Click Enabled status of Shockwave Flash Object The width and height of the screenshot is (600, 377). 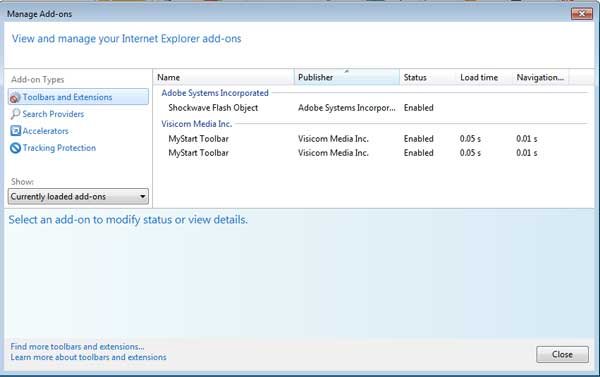[x=419, y=108]
